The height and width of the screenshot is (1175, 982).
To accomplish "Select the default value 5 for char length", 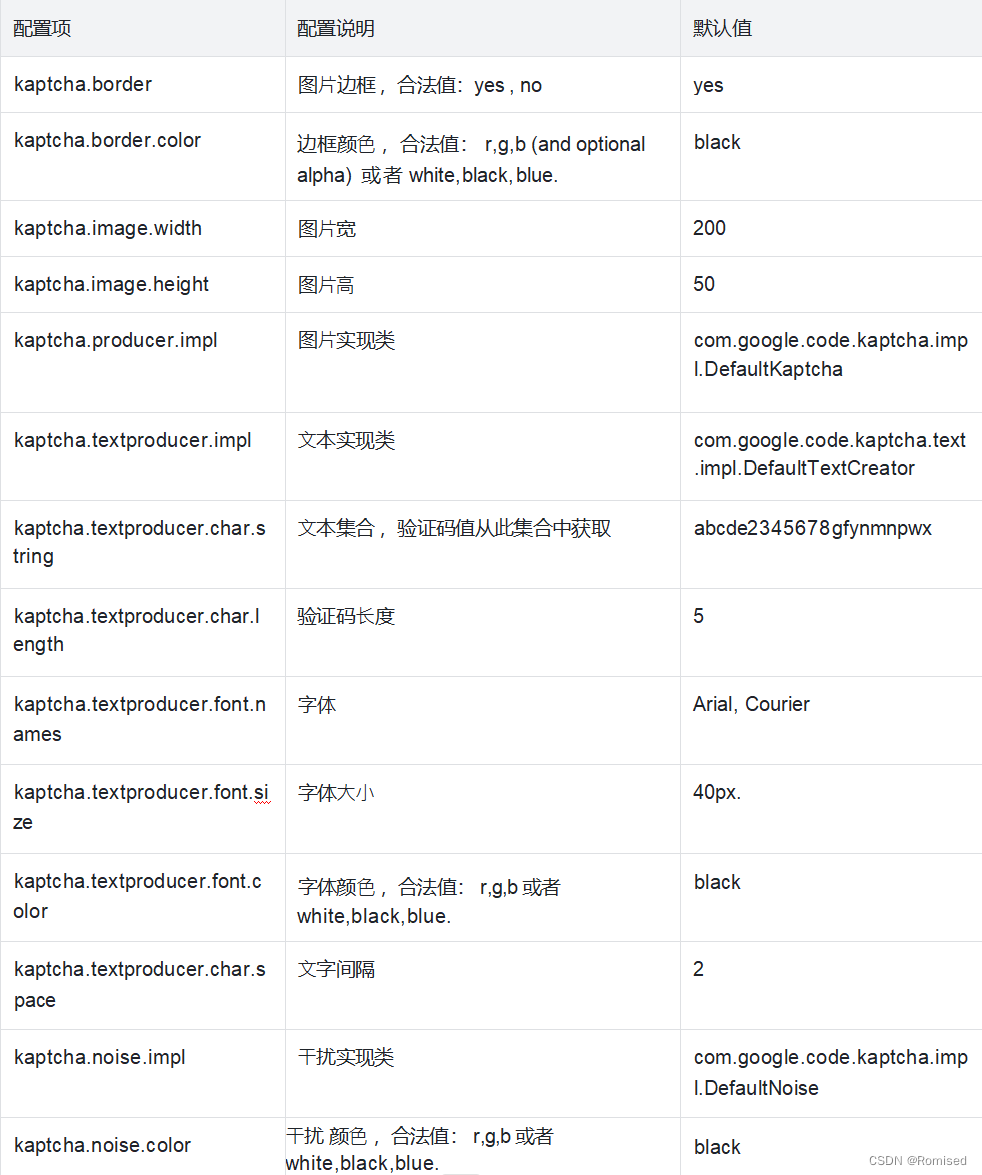I will tap(697, 616).
